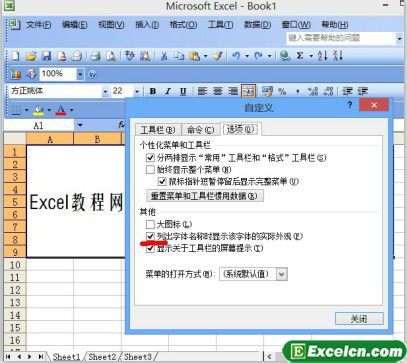Sort ascending with the A-Z icon

(x=322, y=56)
